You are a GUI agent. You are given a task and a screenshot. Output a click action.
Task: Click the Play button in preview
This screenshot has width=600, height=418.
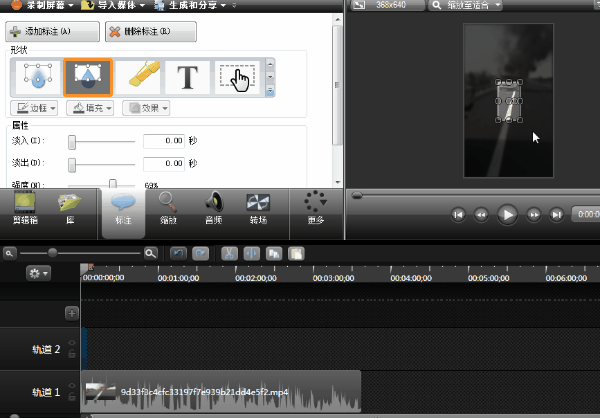click(507, 215)
